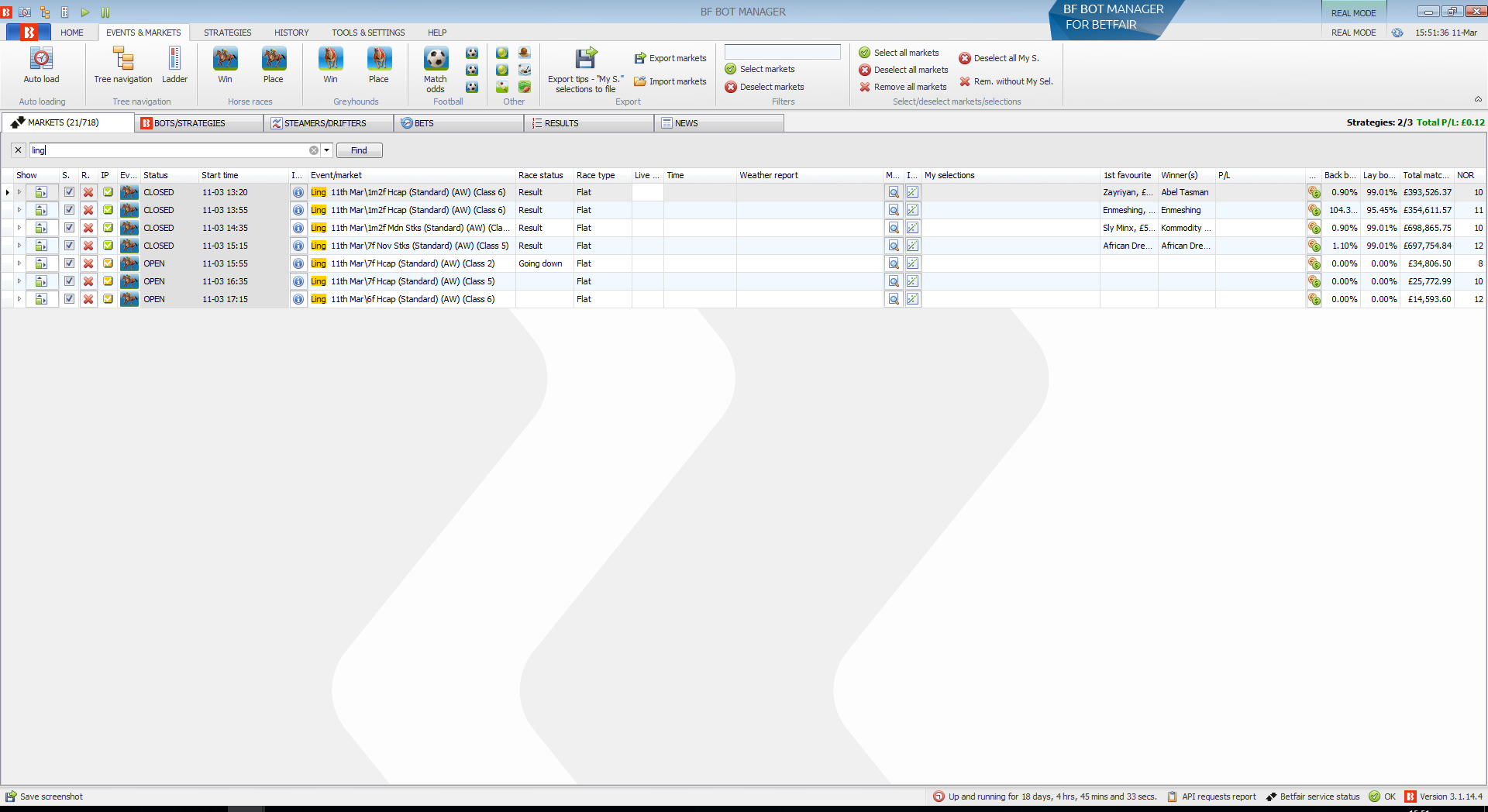Expand the 14:35 market row
Image resolution: width=1488 pixels, height=812 pixels.
click(19, 228)
